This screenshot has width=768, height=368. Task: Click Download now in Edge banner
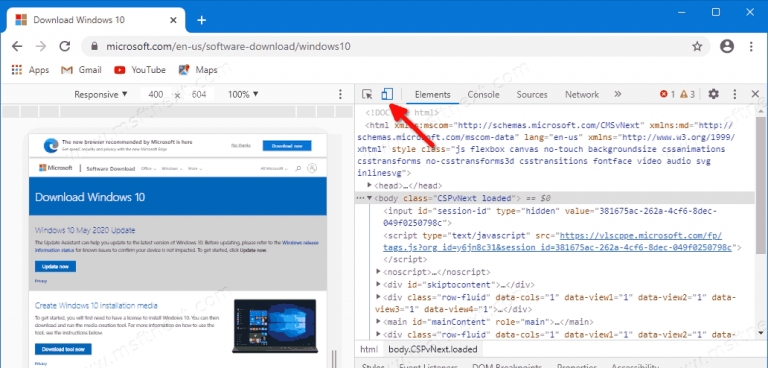point(287,146)
